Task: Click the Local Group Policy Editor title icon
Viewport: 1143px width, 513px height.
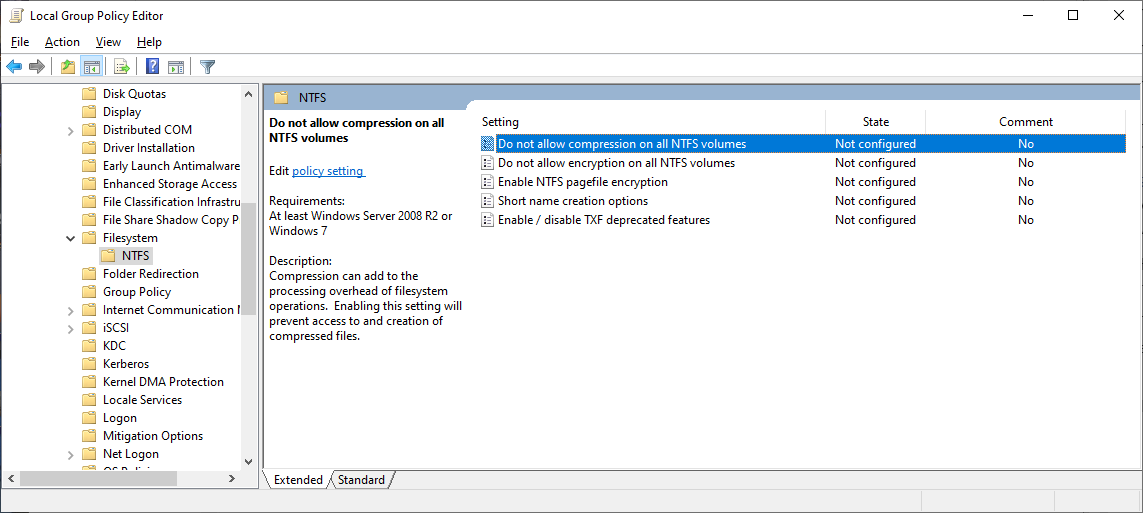Action: tap(16, 15)
